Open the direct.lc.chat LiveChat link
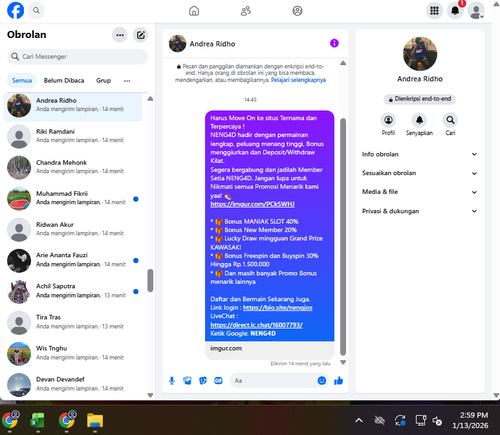The width and height of the screenshot is (500, 435). pyautogui.click(x=256, y=325)
